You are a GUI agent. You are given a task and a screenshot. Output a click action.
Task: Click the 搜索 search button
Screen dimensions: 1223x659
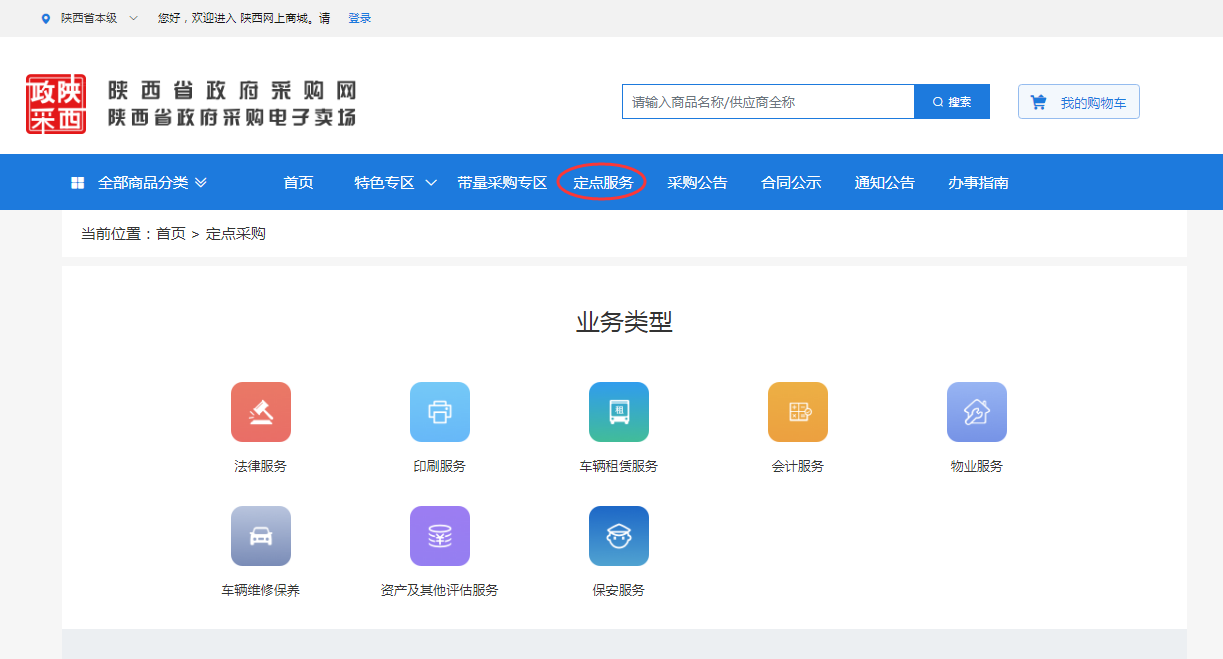point(952,102)
